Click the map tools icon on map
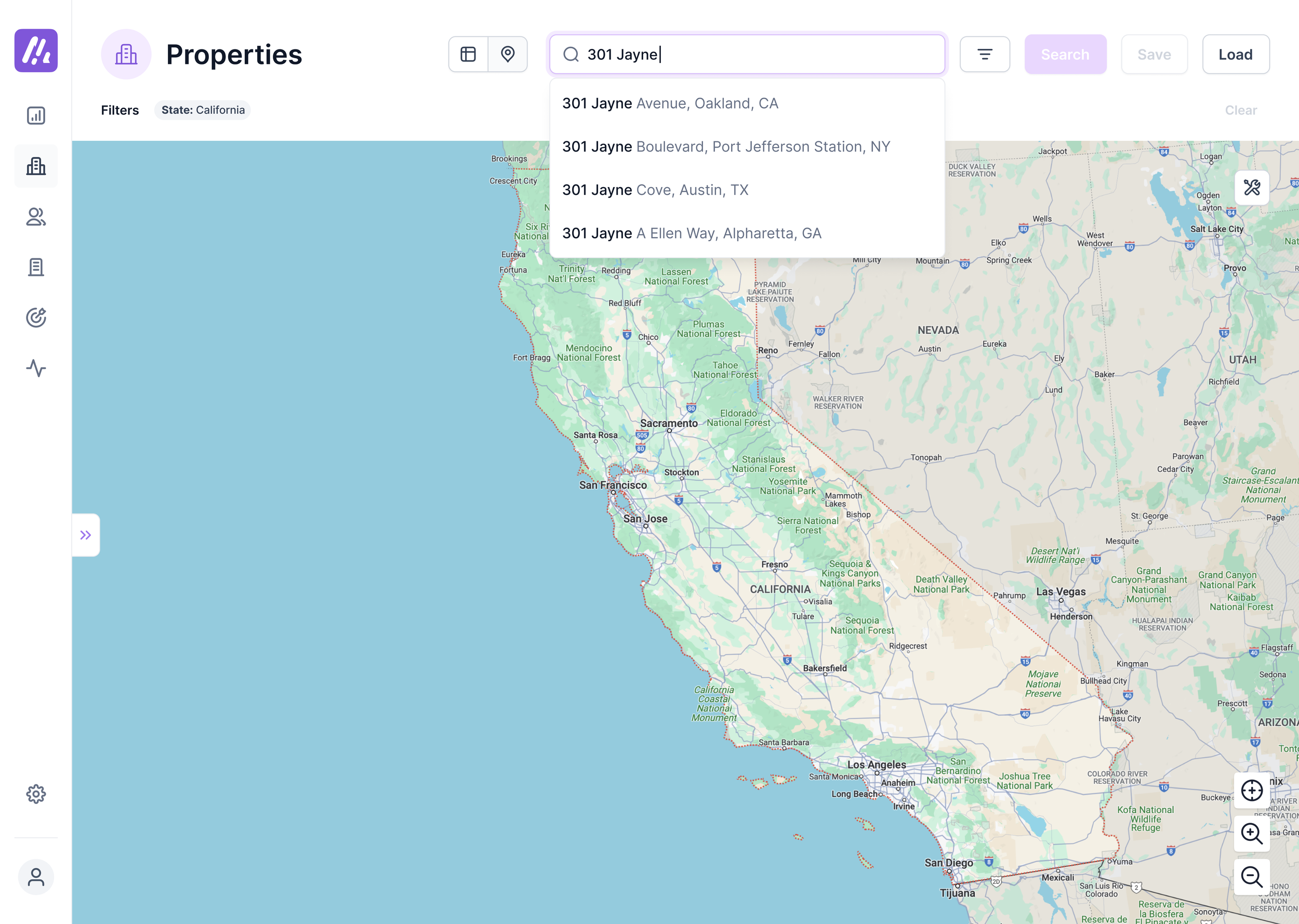The image size is (1299, 924). (1251, 187)
